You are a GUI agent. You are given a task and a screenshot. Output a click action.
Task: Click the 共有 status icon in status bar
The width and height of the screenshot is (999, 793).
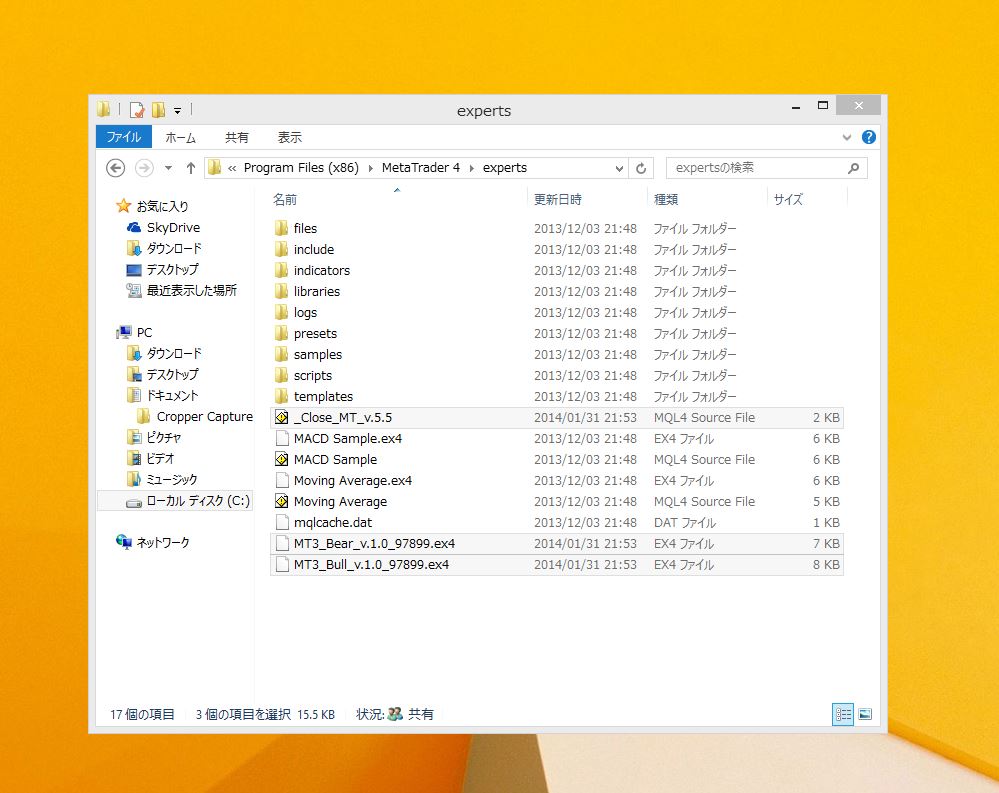tap(395, 714)
